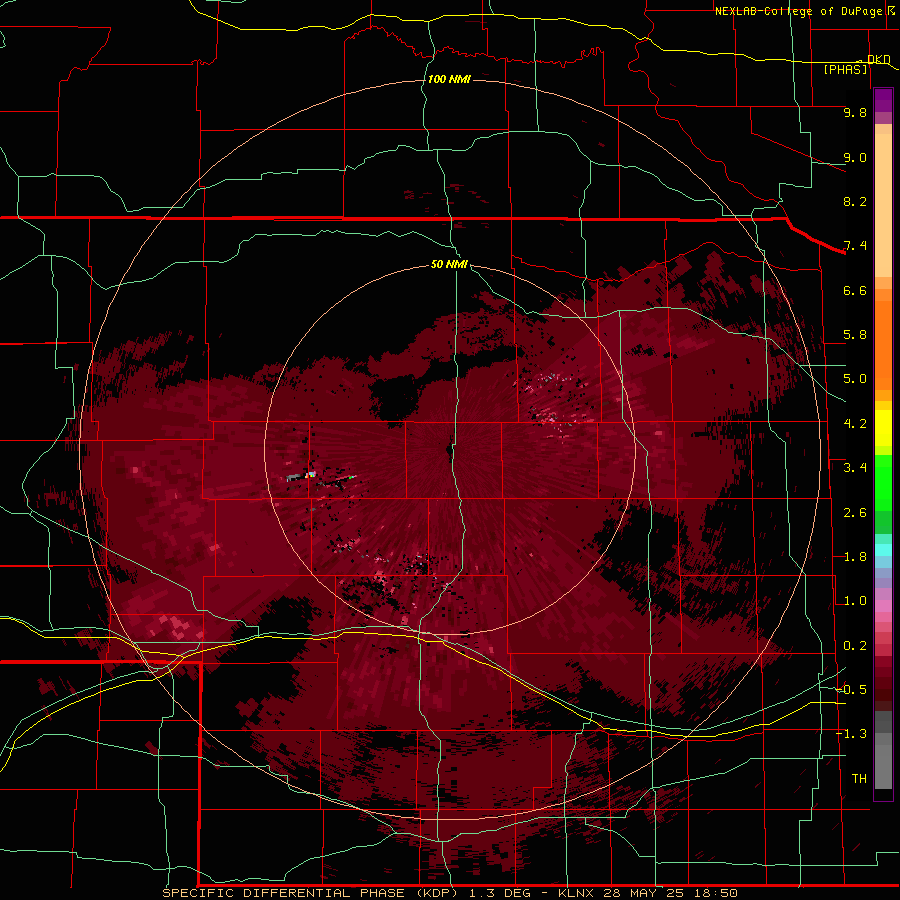Viewport: 900px width, 900px height.
Task: Click the 0.2 scale value
Action: (x=855, y=646)
